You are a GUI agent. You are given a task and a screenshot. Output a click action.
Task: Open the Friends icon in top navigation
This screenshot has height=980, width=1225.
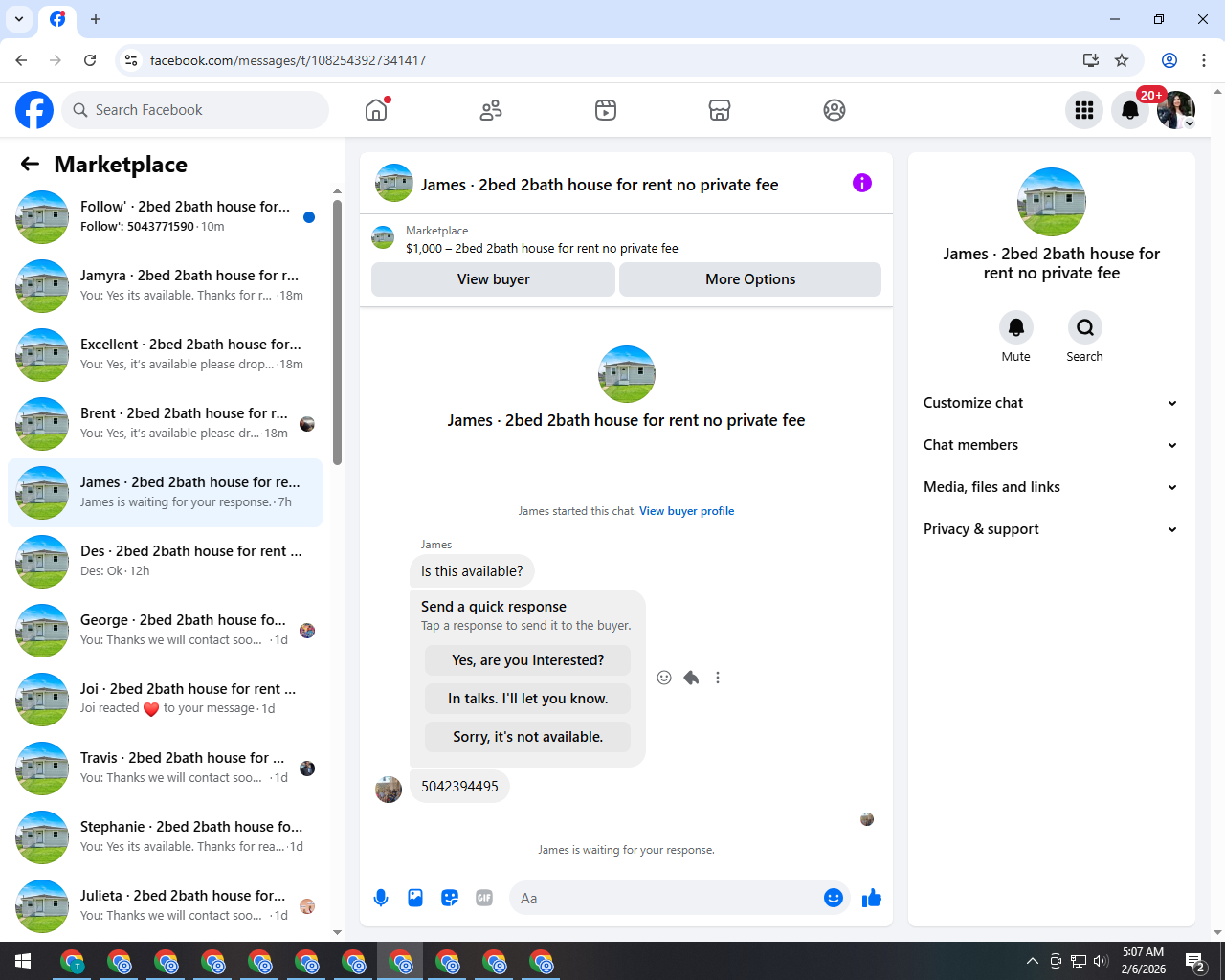[491, 110]
